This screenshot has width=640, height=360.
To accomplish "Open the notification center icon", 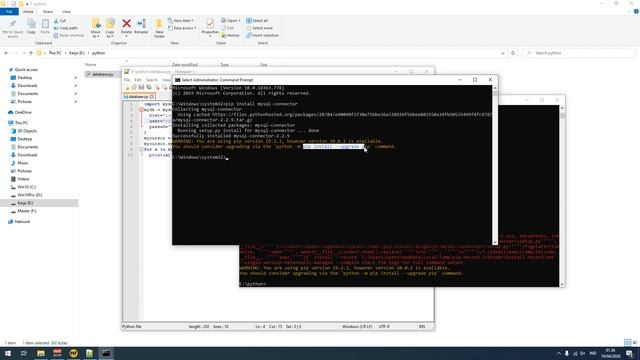I will coord(629,353).
